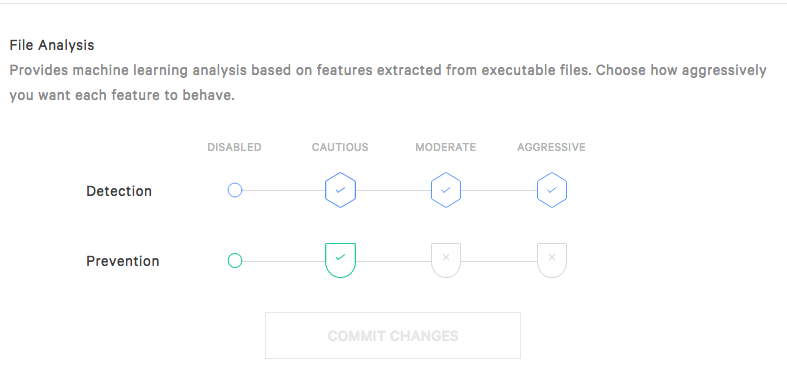The height and width of the screenshot is (378, 787).
Task: Click the Prevention track between Moderate and Aggressive
Action: [499, 261]
